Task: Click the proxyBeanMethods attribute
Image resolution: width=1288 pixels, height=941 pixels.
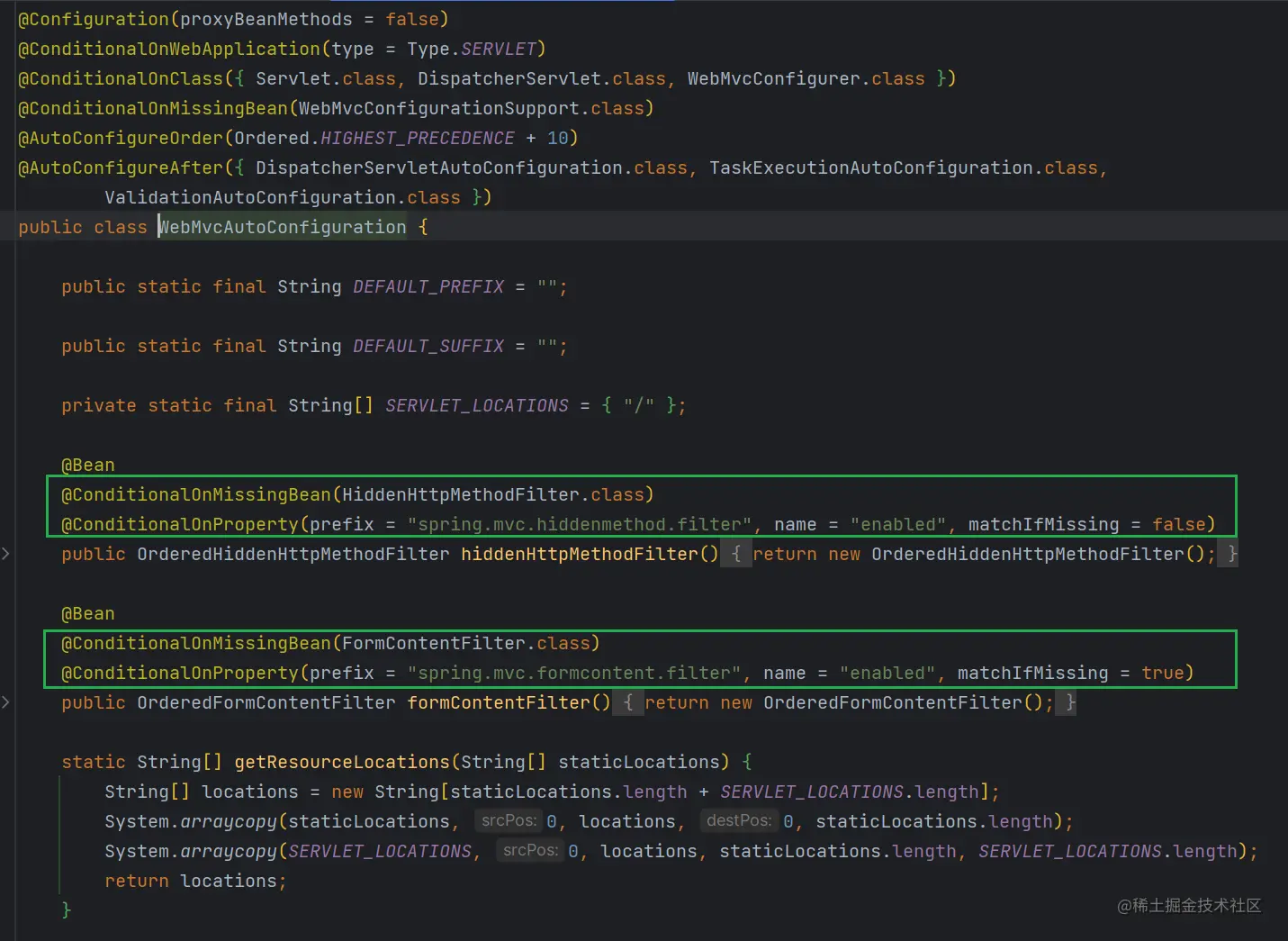Action: (x=266, y=19)
